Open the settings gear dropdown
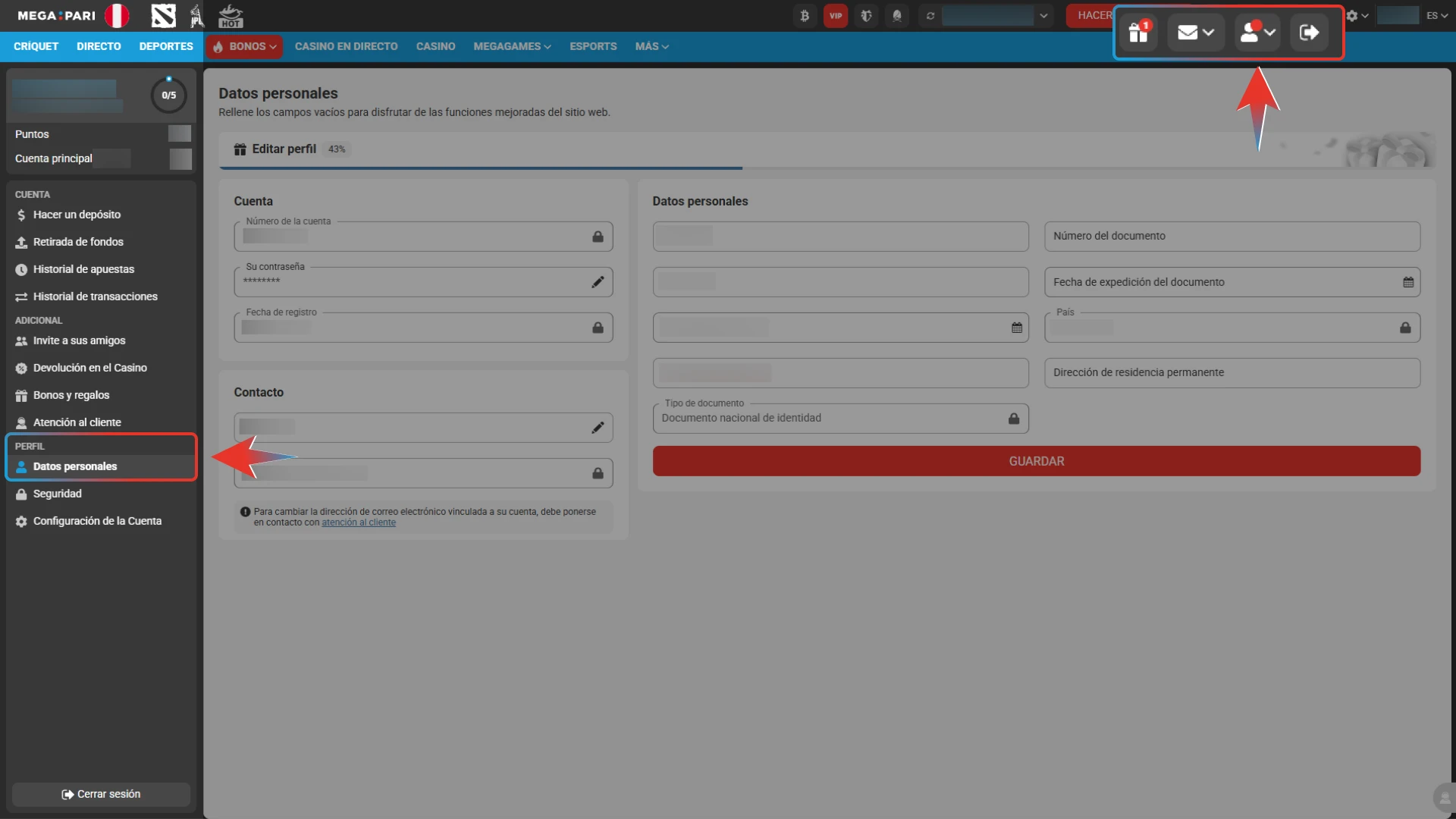This screenshot has height=819, width=1456. [x=1357, y=15]
